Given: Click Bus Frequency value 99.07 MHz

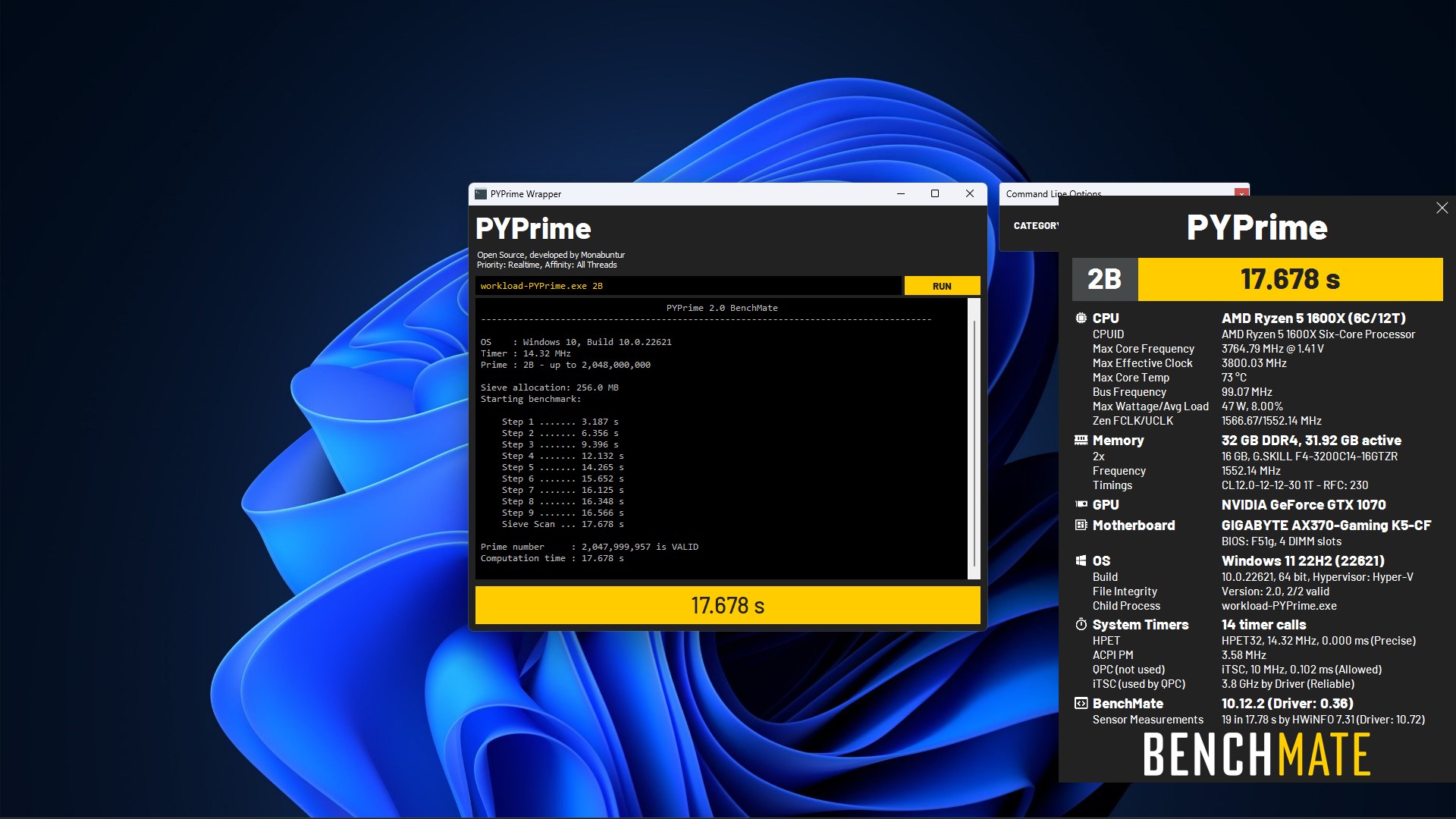Looking at the screenshot, I should [x=1247, y=392].
